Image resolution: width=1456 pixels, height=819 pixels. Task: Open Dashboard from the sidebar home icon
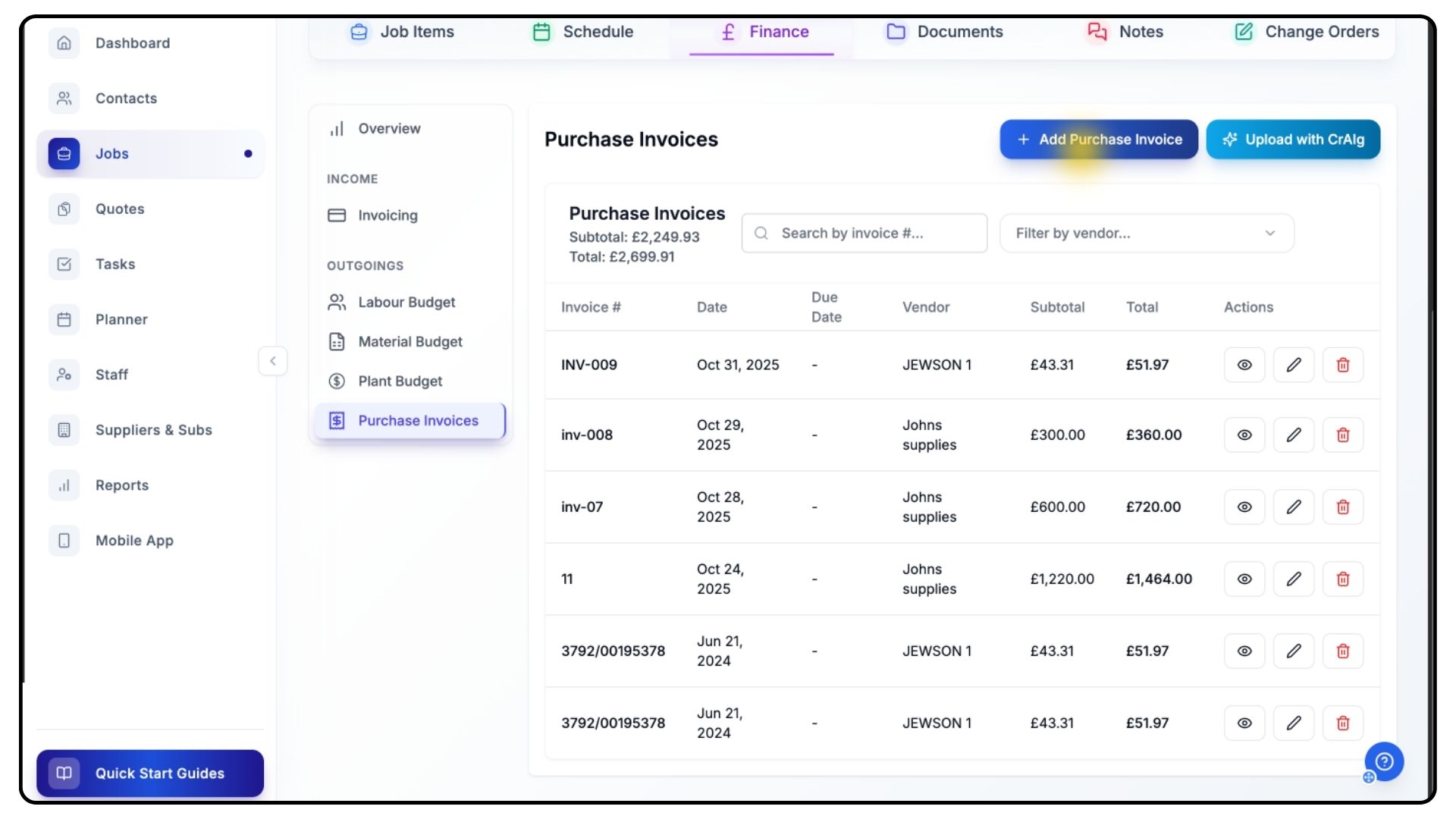pos(64,43)
